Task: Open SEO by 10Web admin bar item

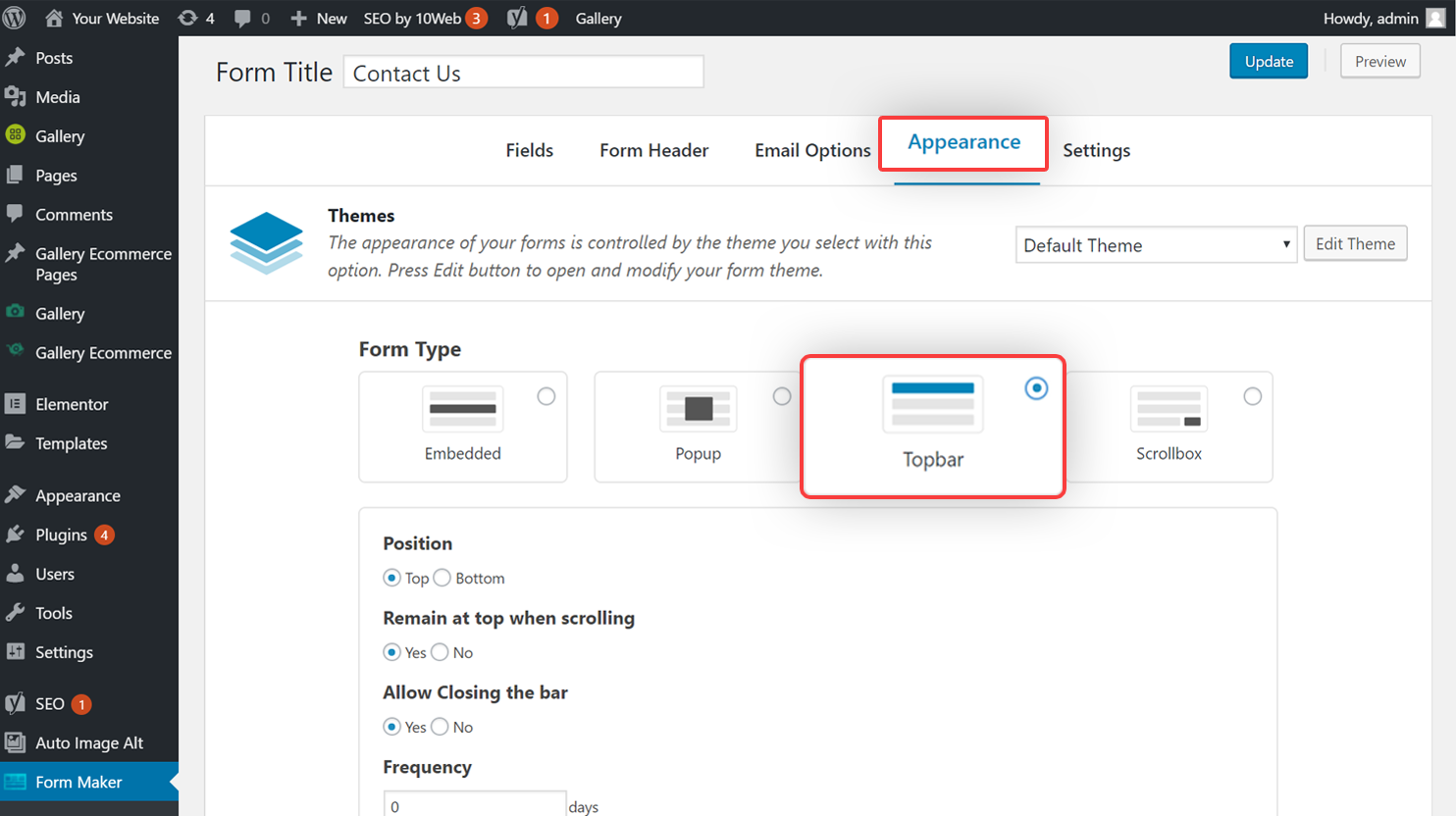Action: (425, 19)
